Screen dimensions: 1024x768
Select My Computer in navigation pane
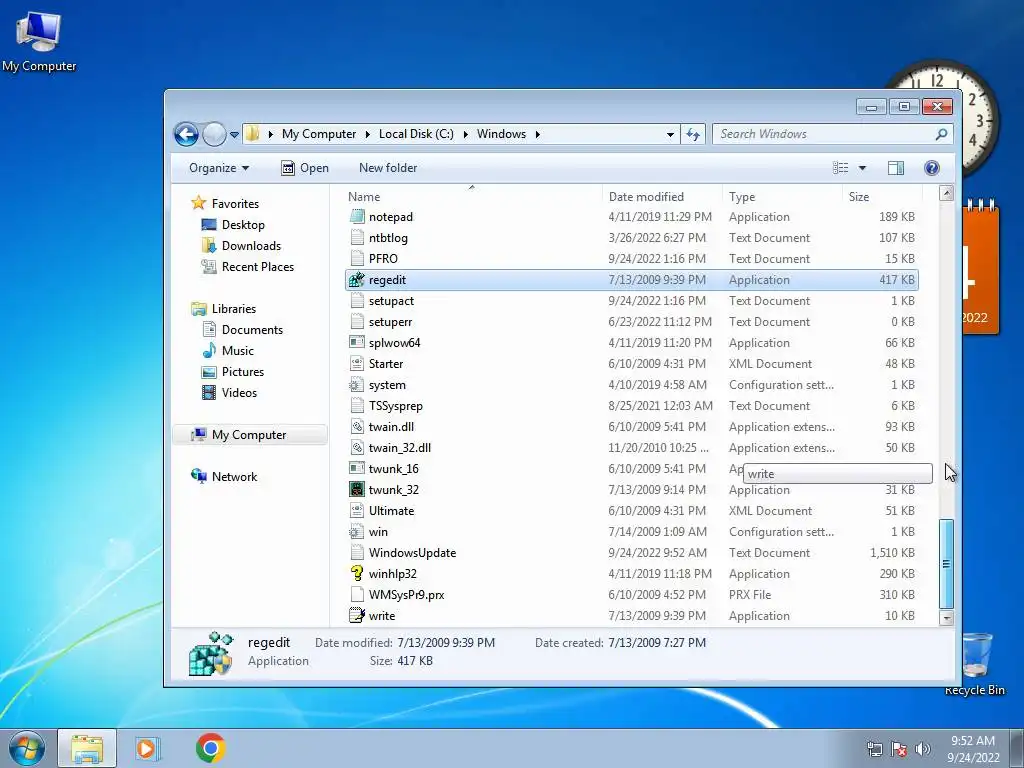pos(249,435)
